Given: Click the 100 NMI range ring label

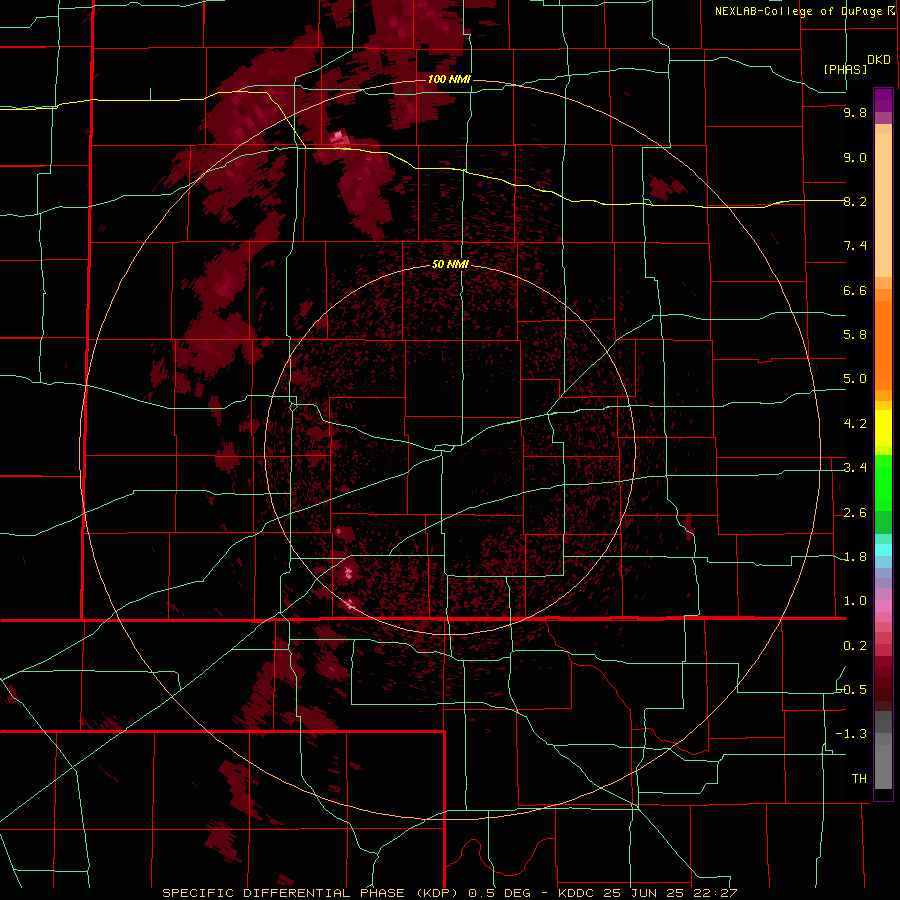Looking at the screenshot, I should (x=449, y=79).
